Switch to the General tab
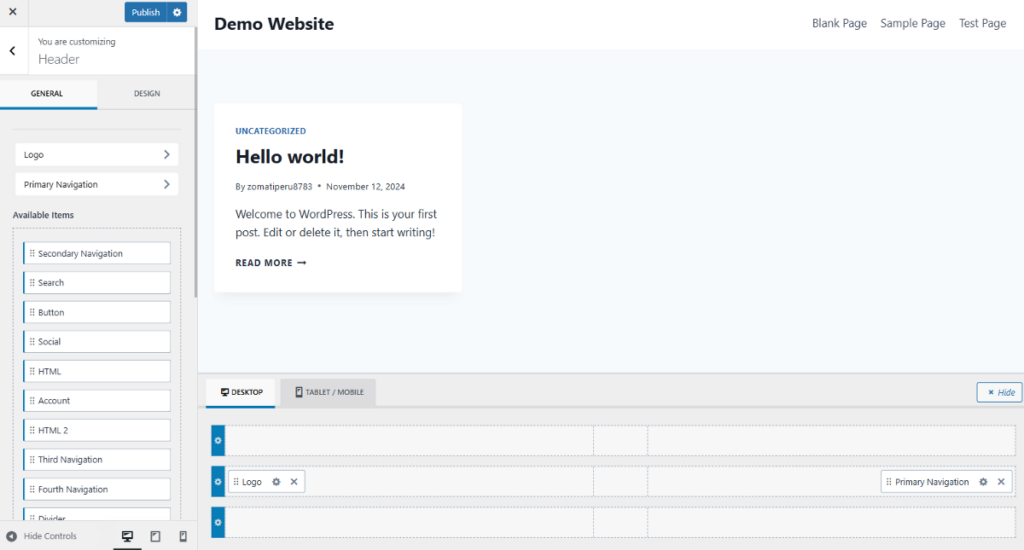 pyautogui.click(x=47, y=93)
